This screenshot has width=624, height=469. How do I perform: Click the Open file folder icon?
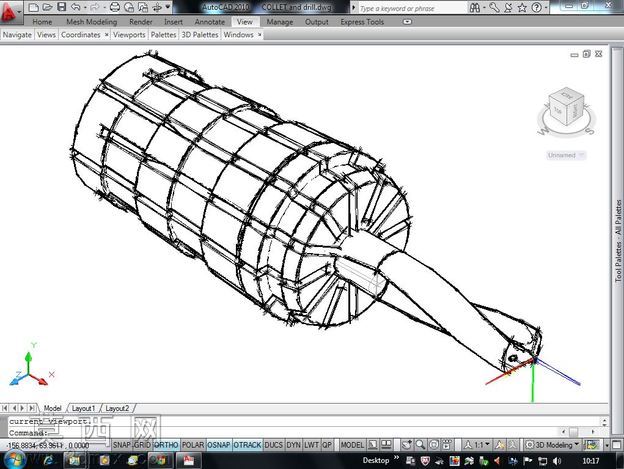47,7
